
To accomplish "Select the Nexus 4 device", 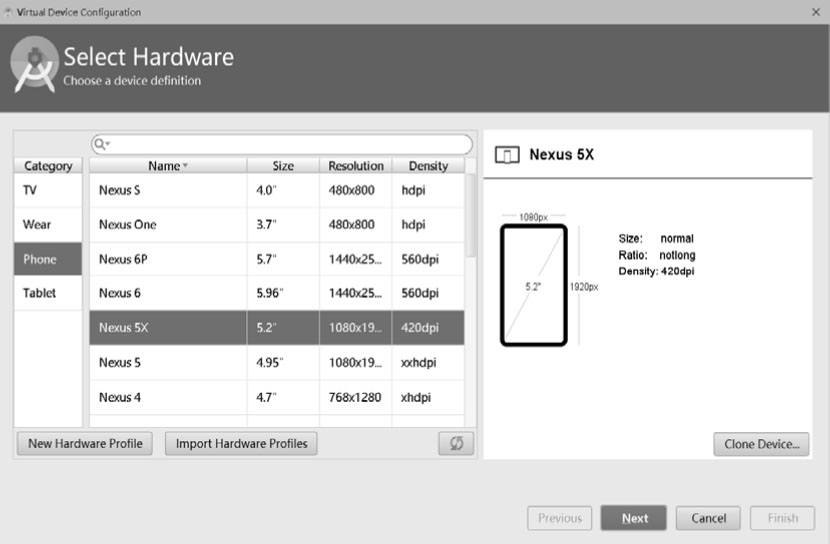I will tap(277, 397).
